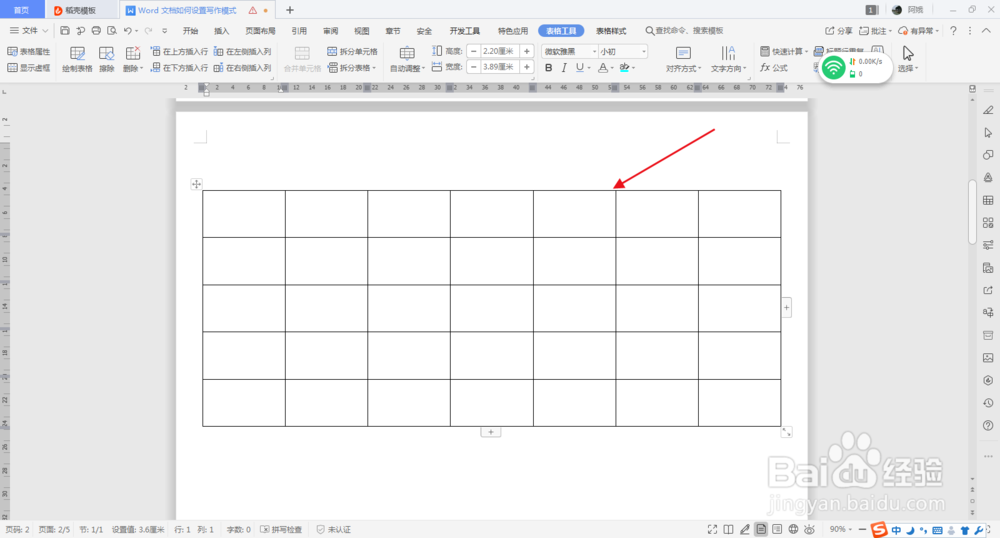Image resolution: width=1000 pixels, height=538 pixels.
Task: Open a new tab with plus button
Action: (290, 10)
